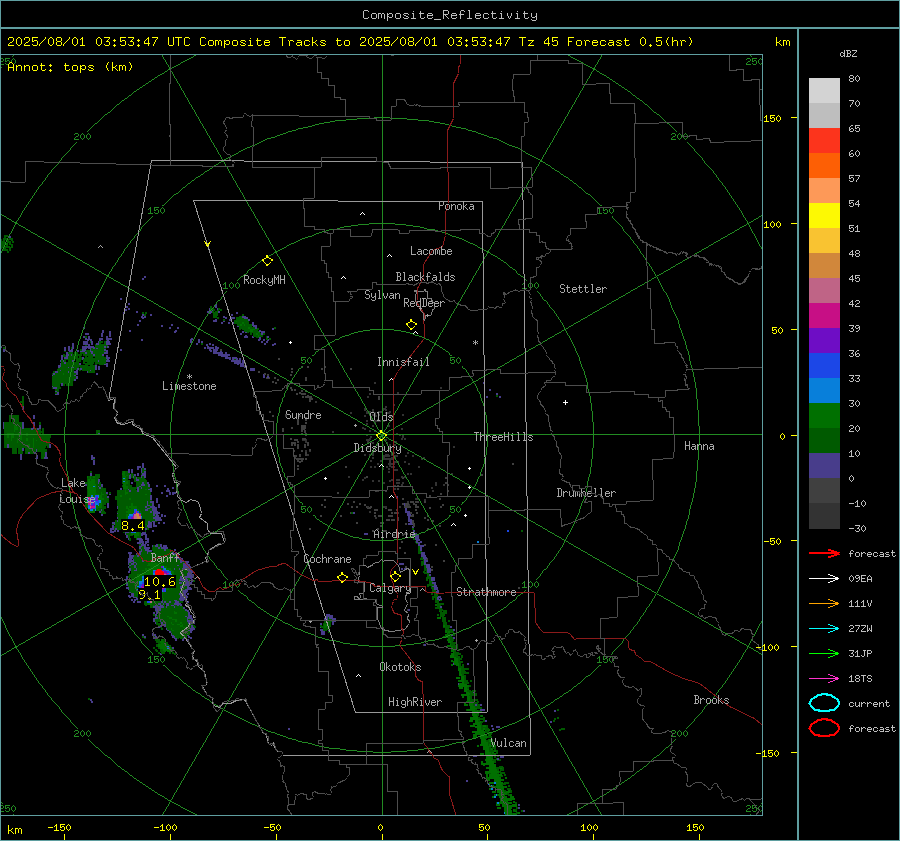This screenshot has width=900, height=841.
Task: Click the Lake Louise label
Action: point(77,491)
